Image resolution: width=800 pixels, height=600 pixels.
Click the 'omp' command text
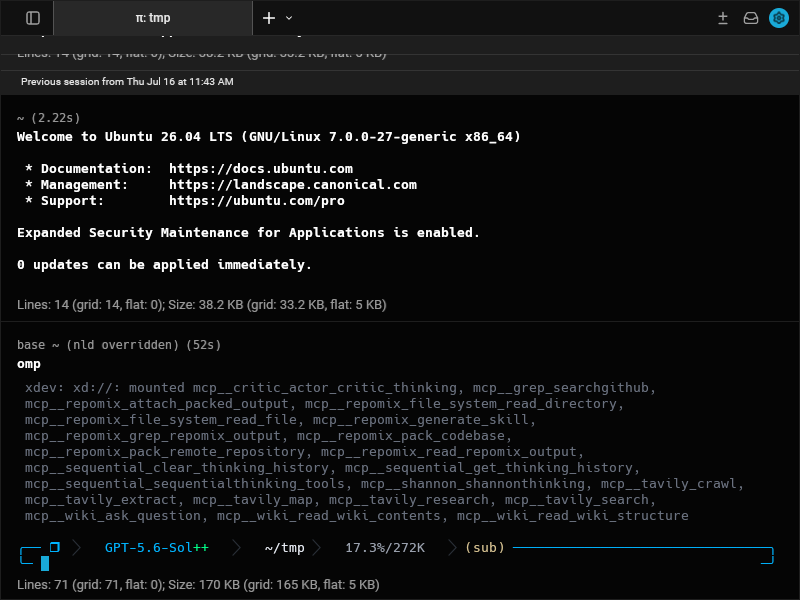pos(29,364)
